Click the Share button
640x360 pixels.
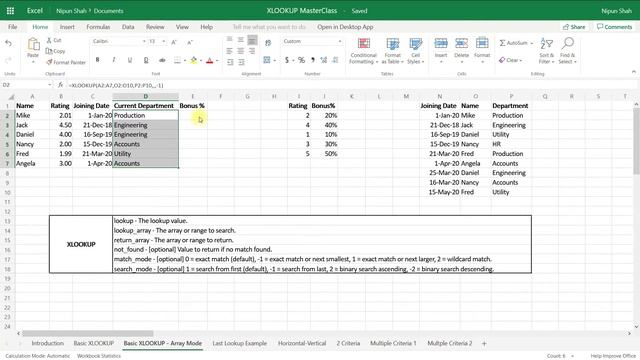pos(574,27)
